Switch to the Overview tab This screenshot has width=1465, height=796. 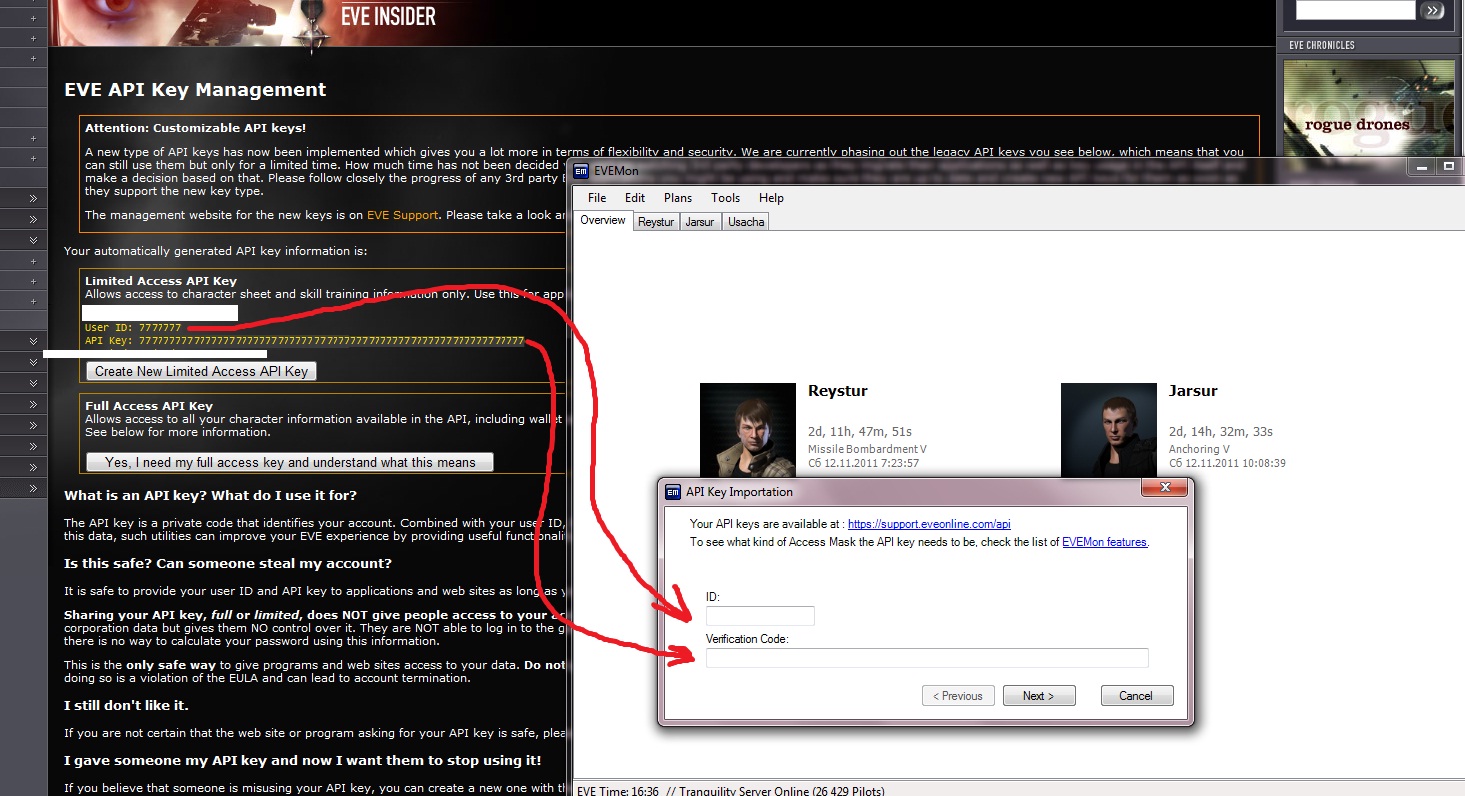(603, 220)
